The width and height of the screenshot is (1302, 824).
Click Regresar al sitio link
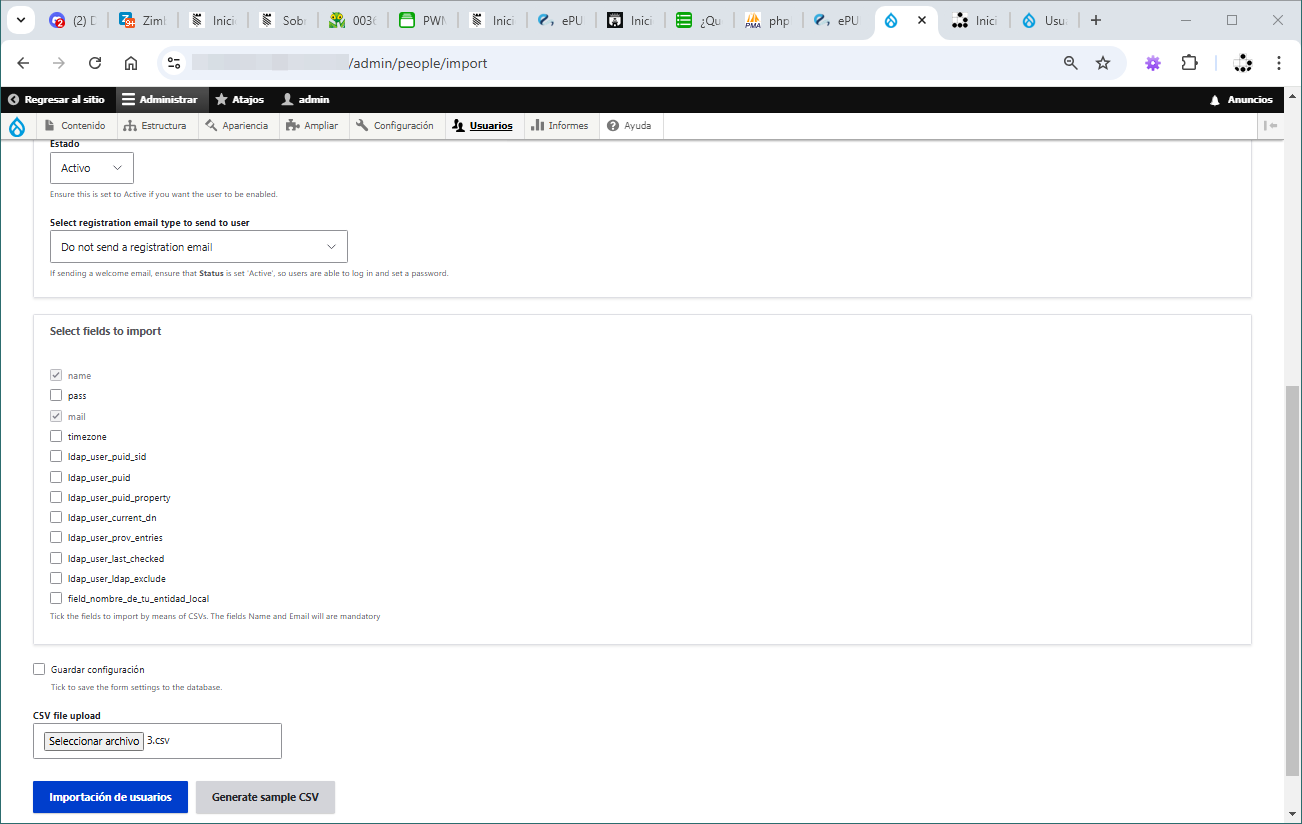57,100
